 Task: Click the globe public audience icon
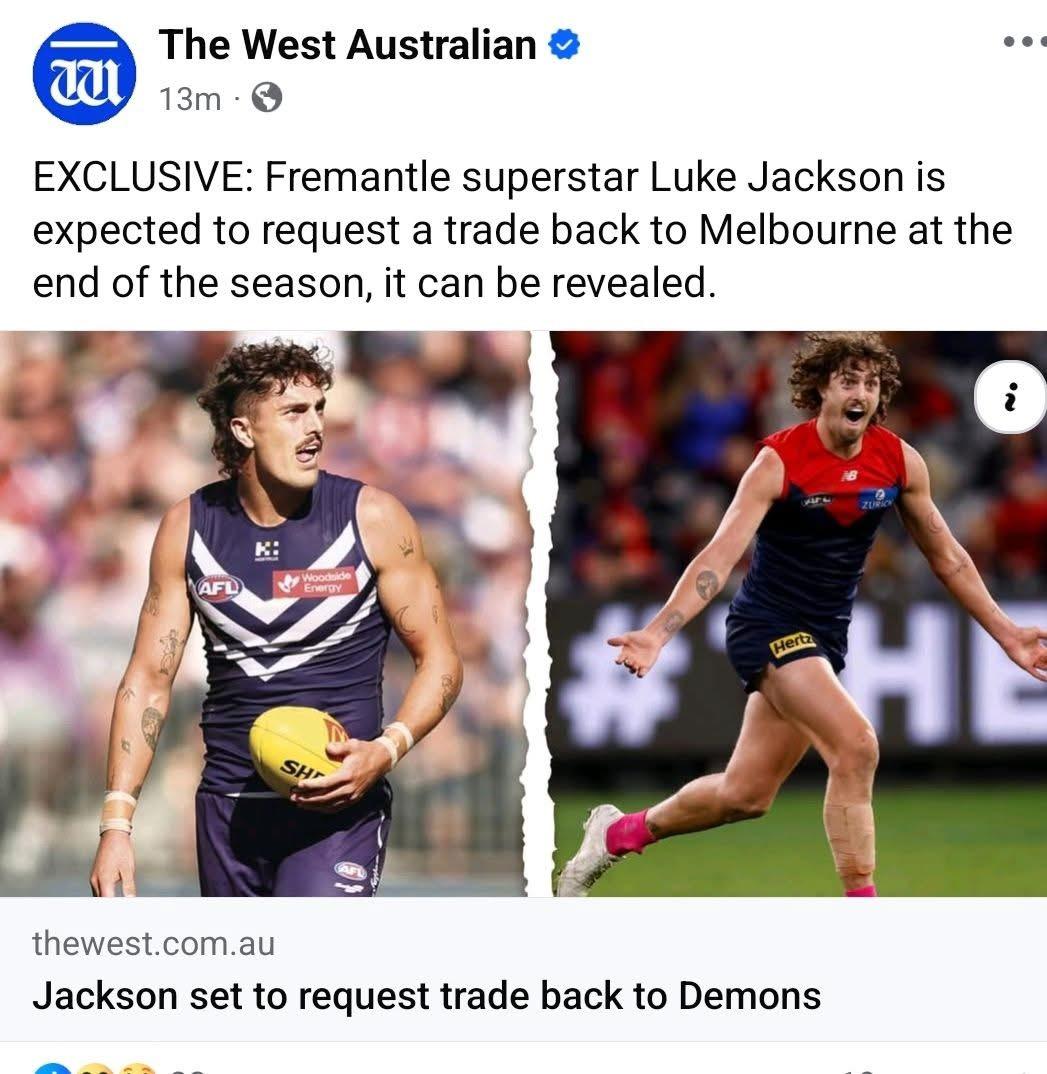point(267,98)
